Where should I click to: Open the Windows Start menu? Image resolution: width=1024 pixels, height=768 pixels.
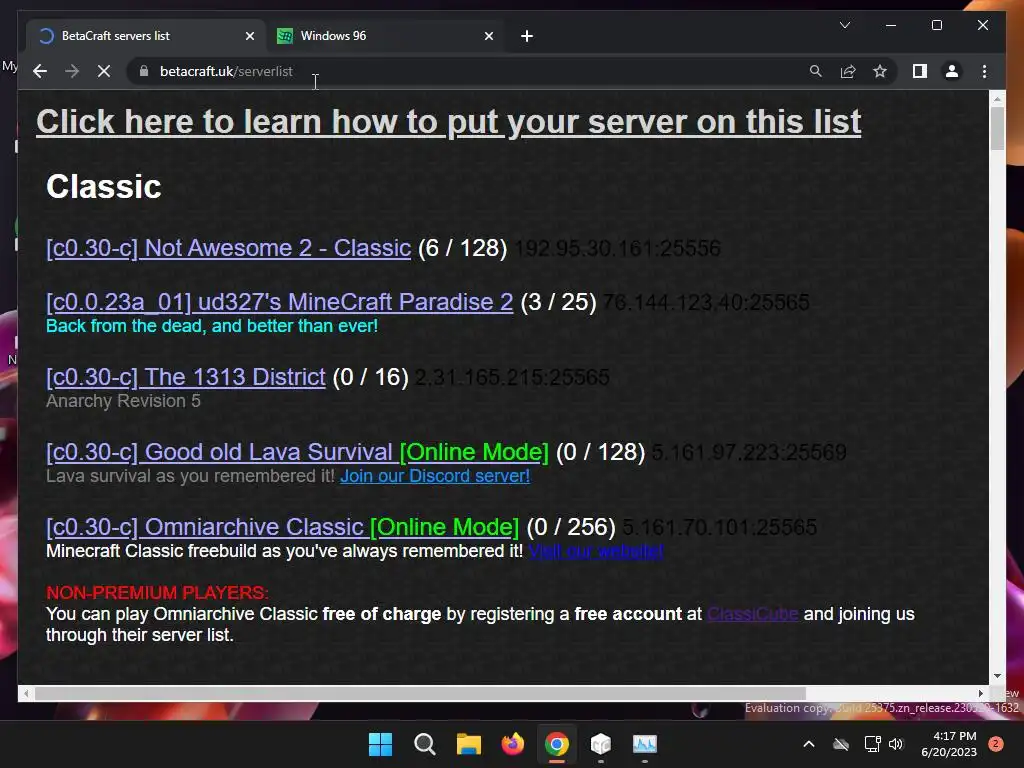[x=380, y=744]
